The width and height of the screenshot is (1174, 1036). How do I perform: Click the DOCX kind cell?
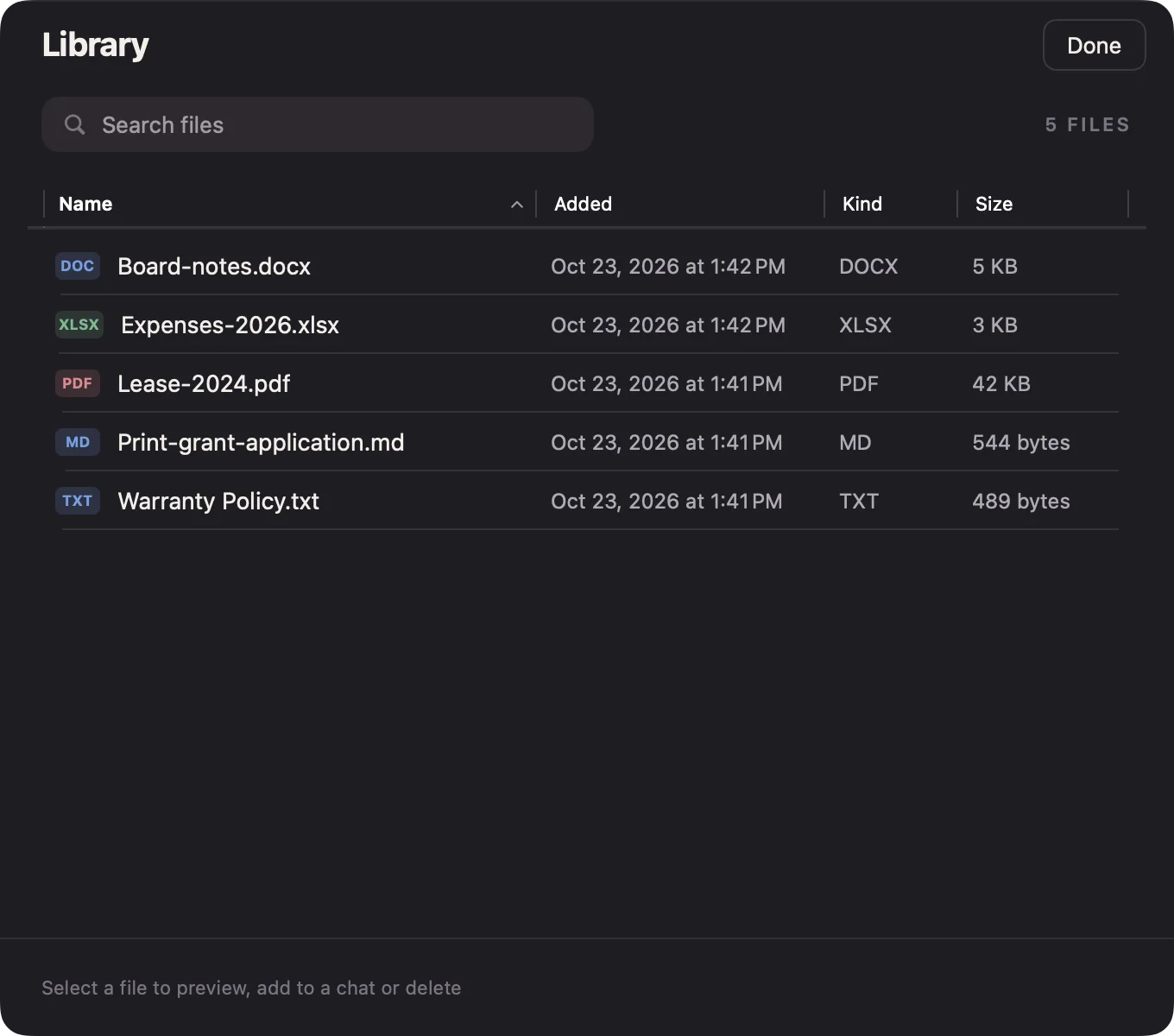[868, 266]
